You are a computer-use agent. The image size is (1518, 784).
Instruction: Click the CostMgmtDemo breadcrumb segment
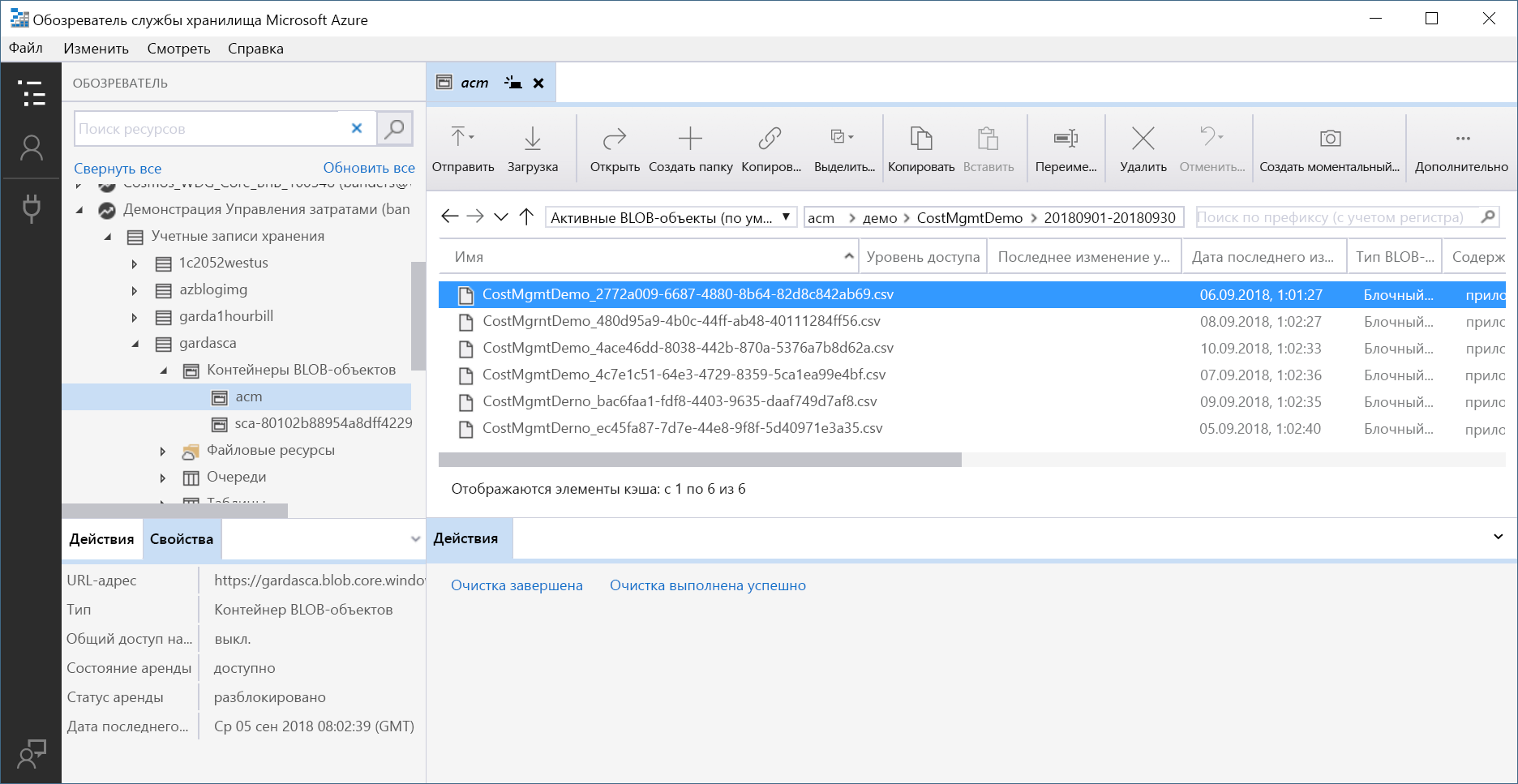[970, 218]
